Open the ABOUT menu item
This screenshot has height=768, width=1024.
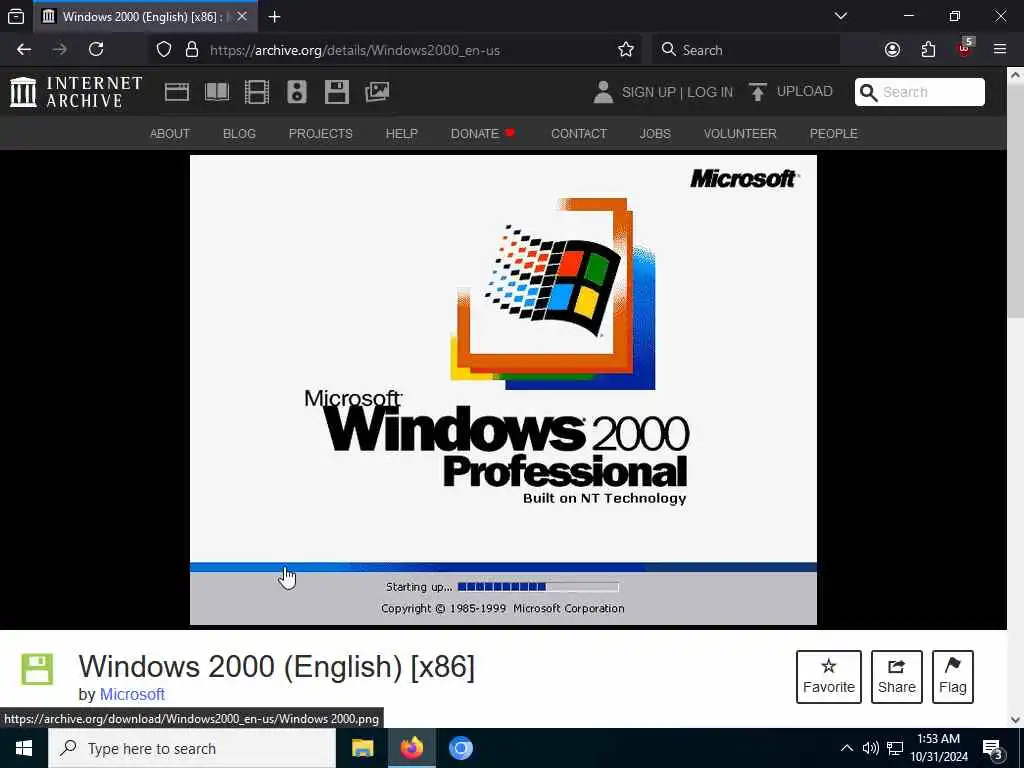[170, 133]
